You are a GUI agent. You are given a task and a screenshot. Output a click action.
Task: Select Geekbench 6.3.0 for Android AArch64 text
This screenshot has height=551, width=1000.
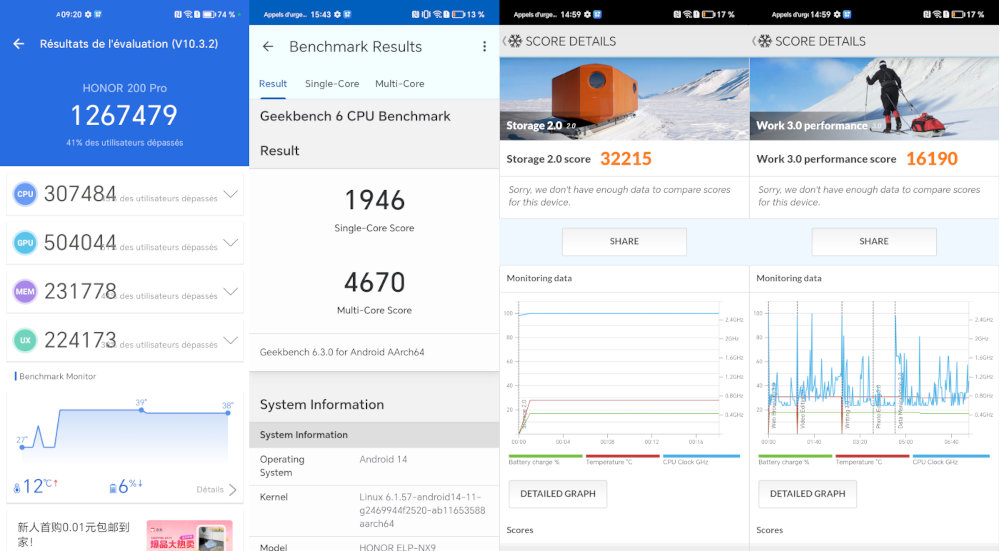[x=342, y=352]
